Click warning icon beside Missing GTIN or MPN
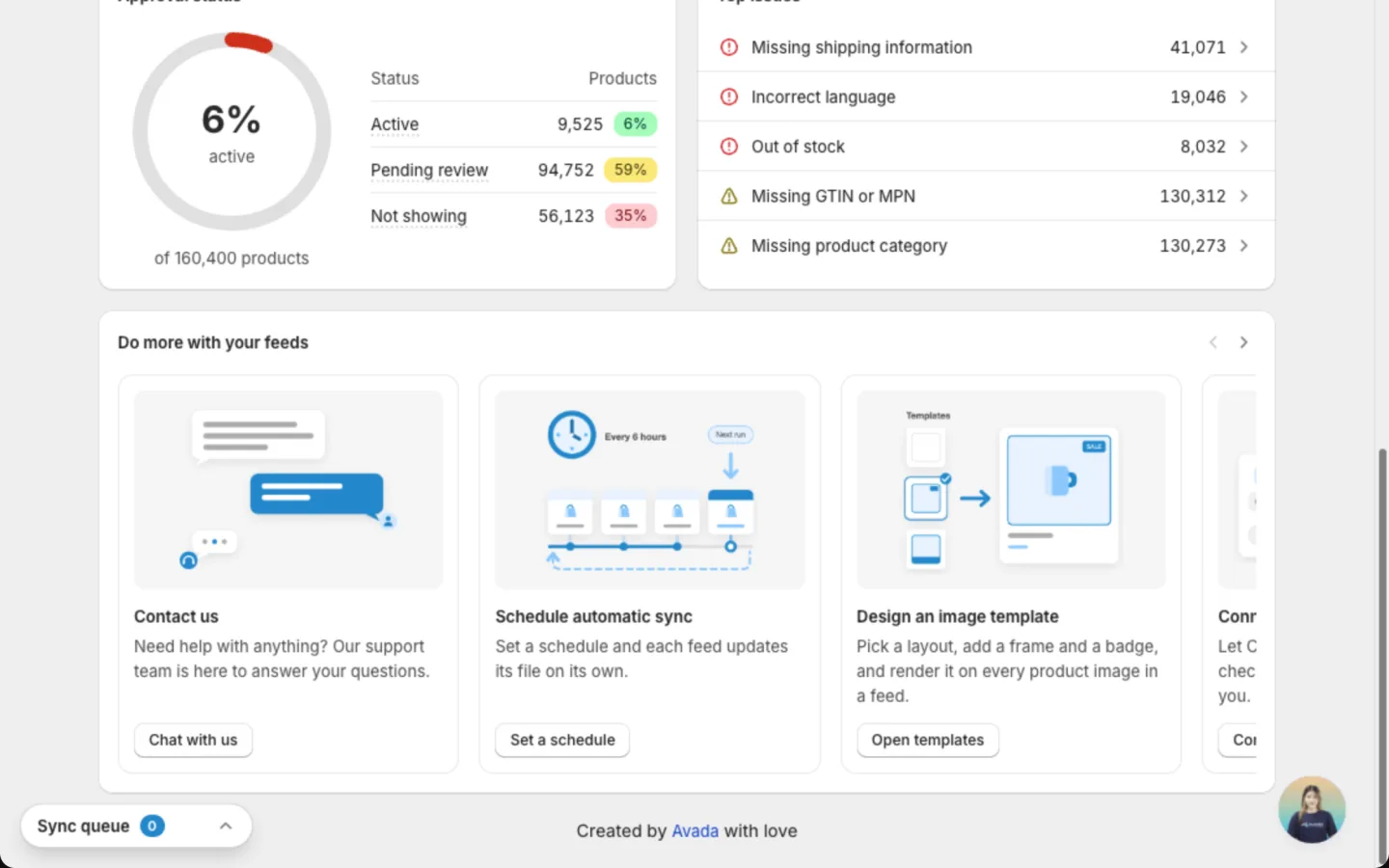This screenshot has width=1389, height=868. (729, 196)
